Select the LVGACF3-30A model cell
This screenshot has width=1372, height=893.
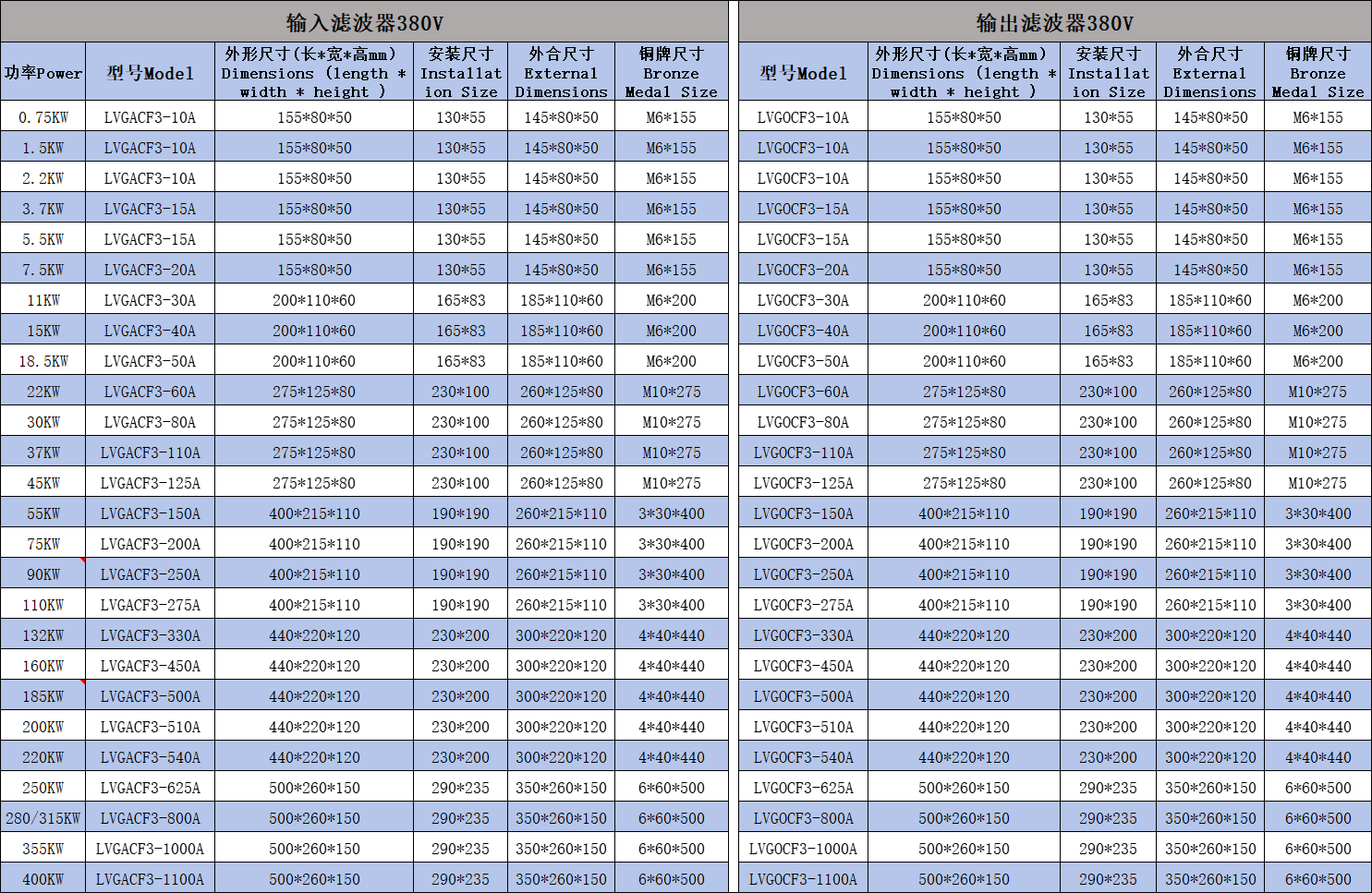tap(150, 300)
